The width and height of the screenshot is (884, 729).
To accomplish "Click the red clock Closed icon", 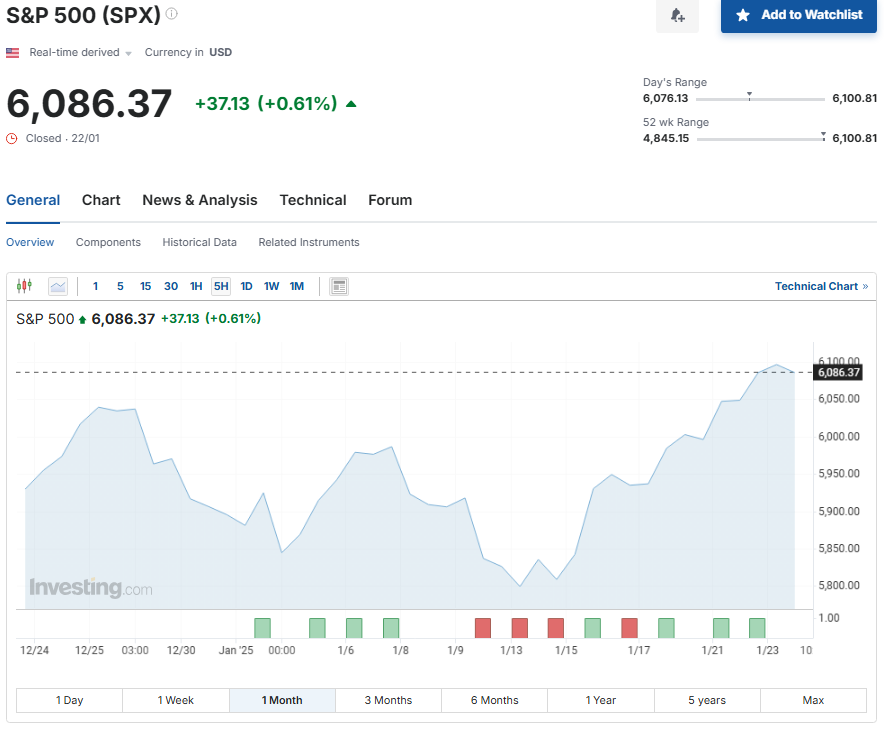I will click(x=11, y=138).
